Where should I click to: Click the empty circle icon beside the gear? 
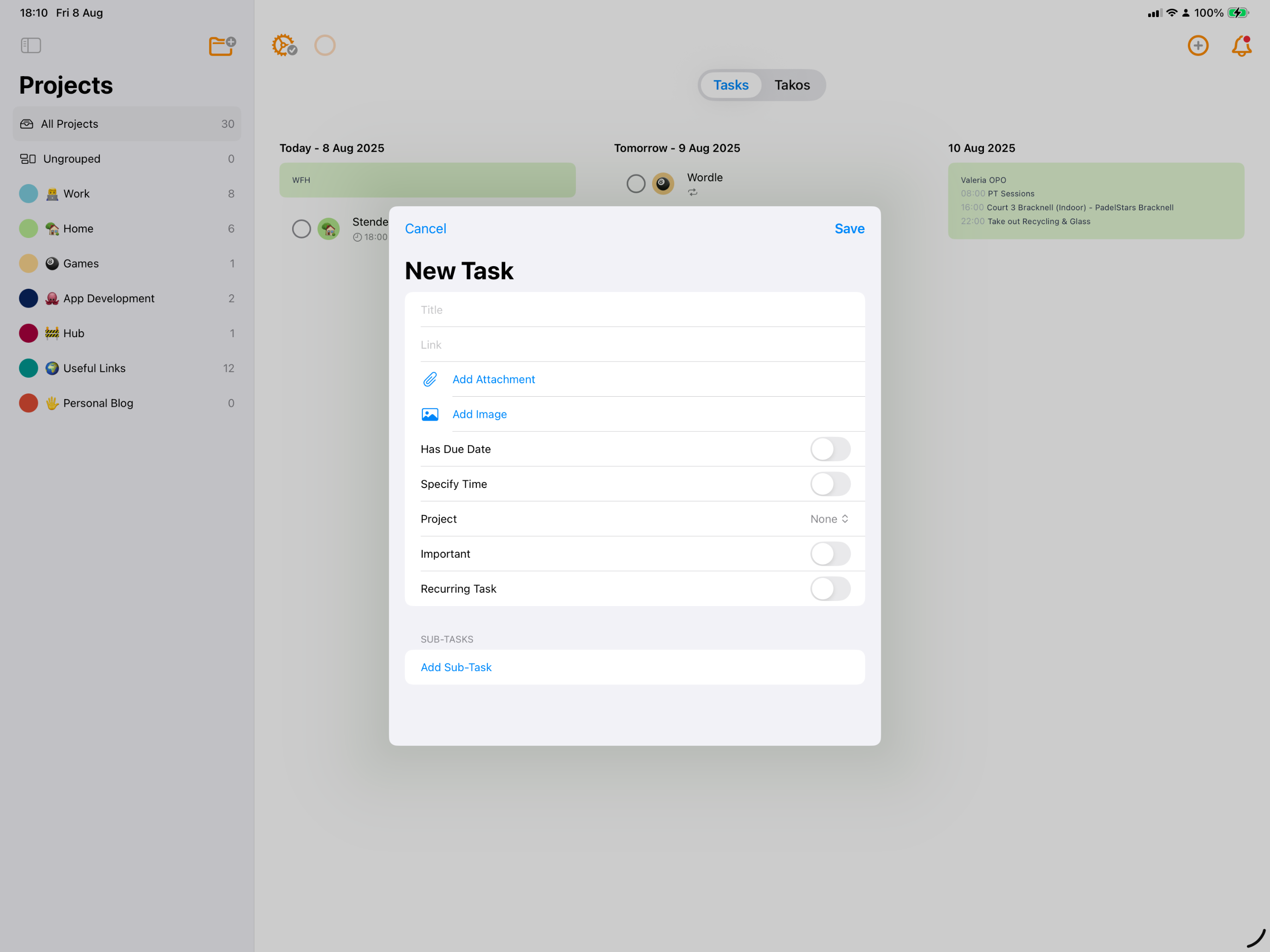325,45
